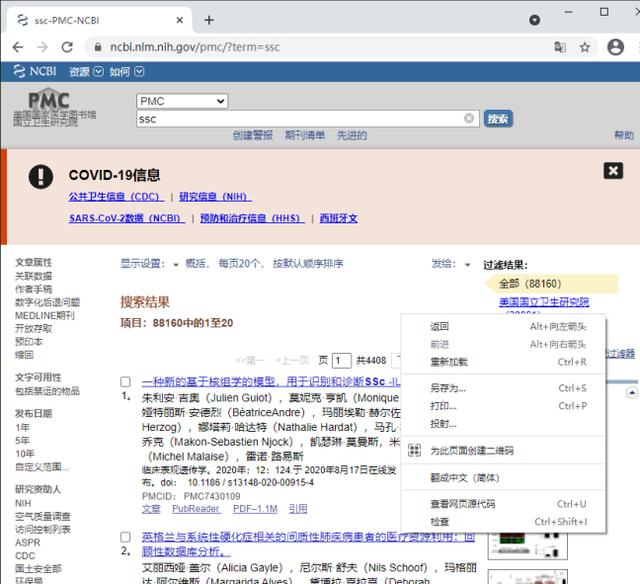This screenshot has width=640, height=584.
Task: Open 自定义范围... date filter
Action: [42, 466]
